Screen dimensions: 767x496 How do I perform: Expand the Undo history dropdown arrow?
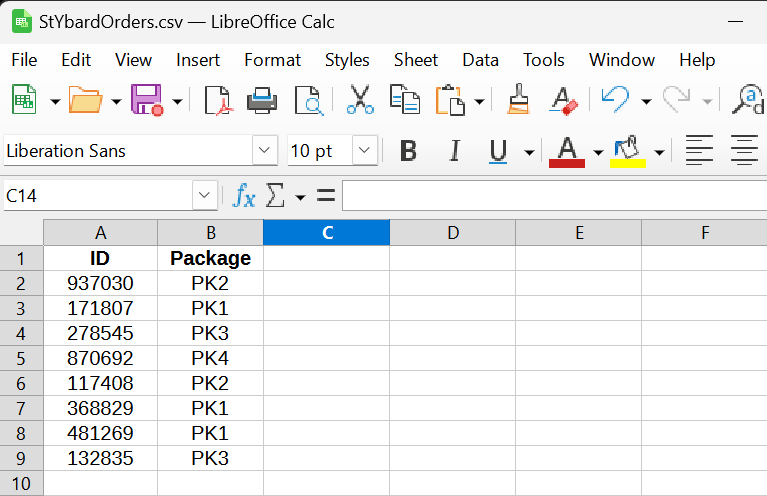click(646, 102)
